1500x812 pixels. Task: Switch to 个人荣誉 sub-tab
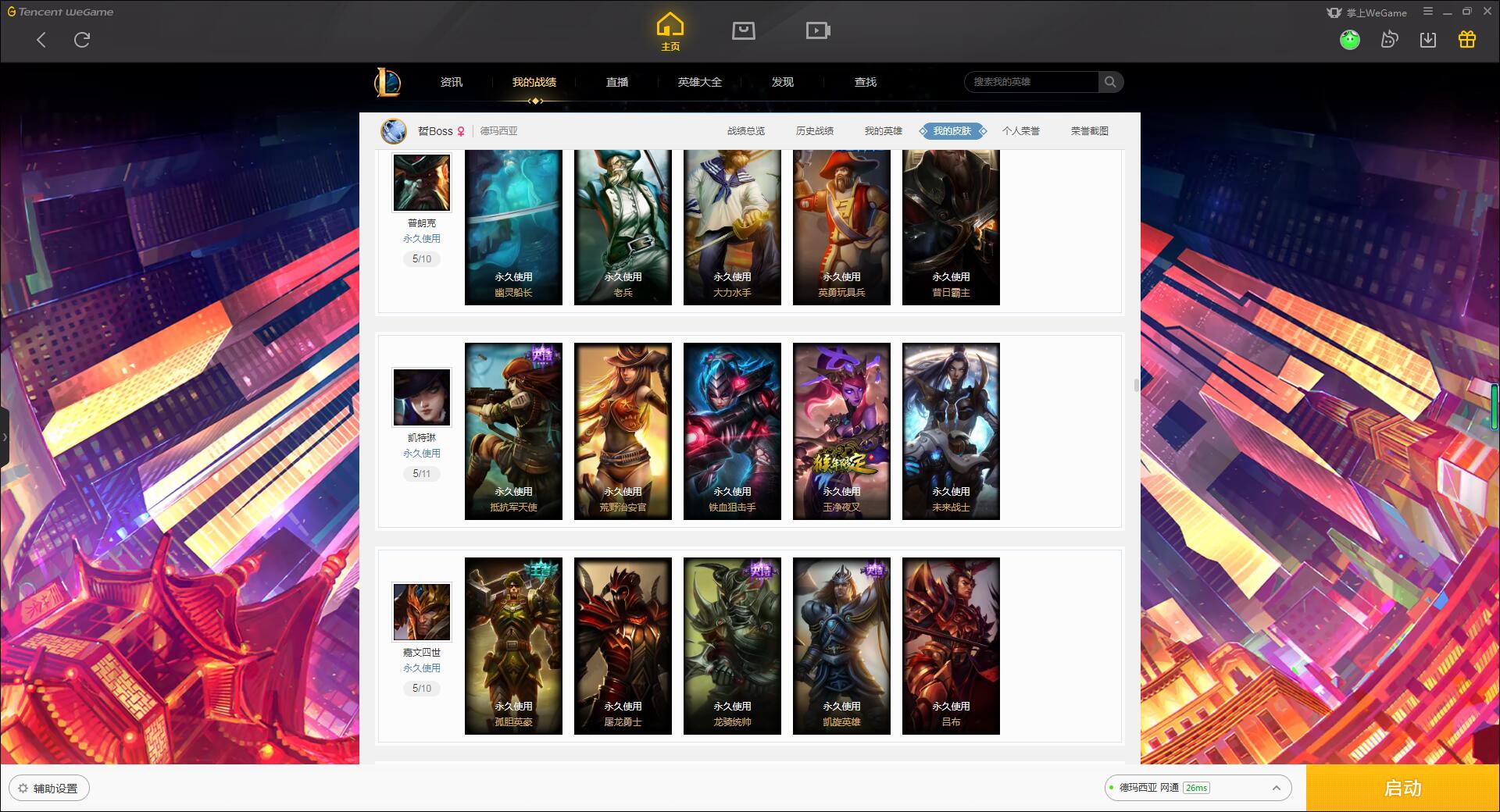[x=1021, y=131]
